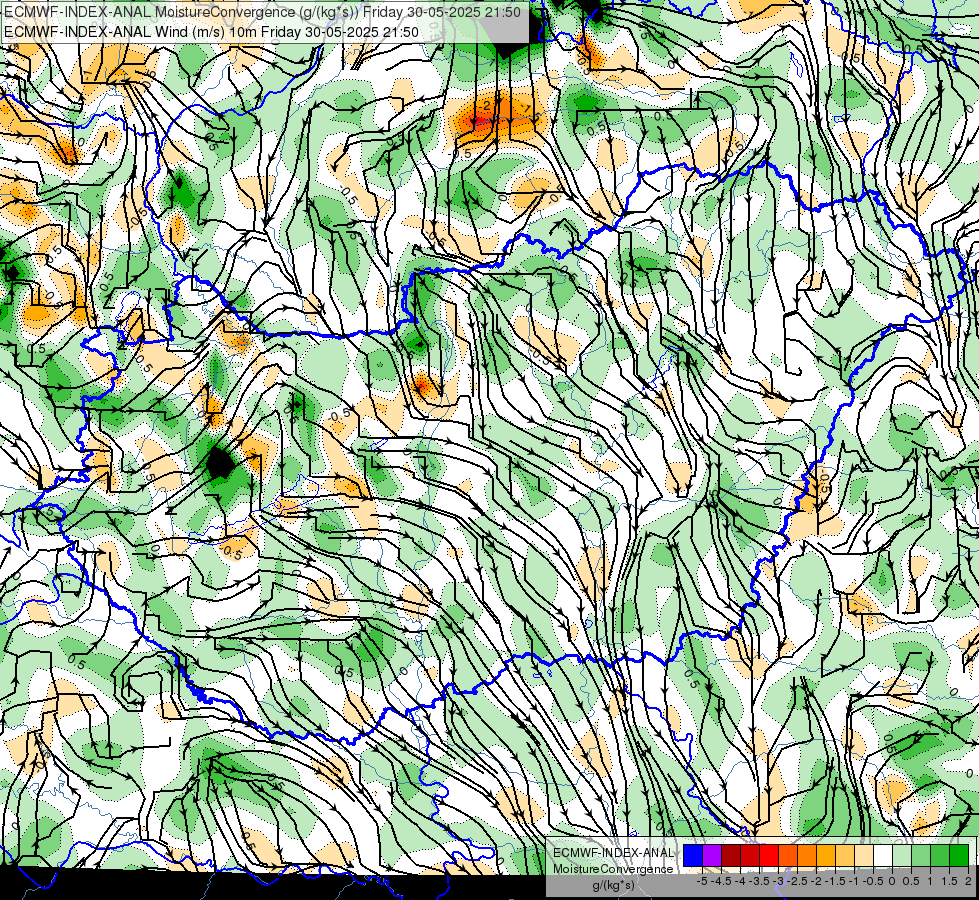Click the MoistureConvergence title line at top
Image resolution: width=979 pixels, height=900 pixels.
coord(262,12)
